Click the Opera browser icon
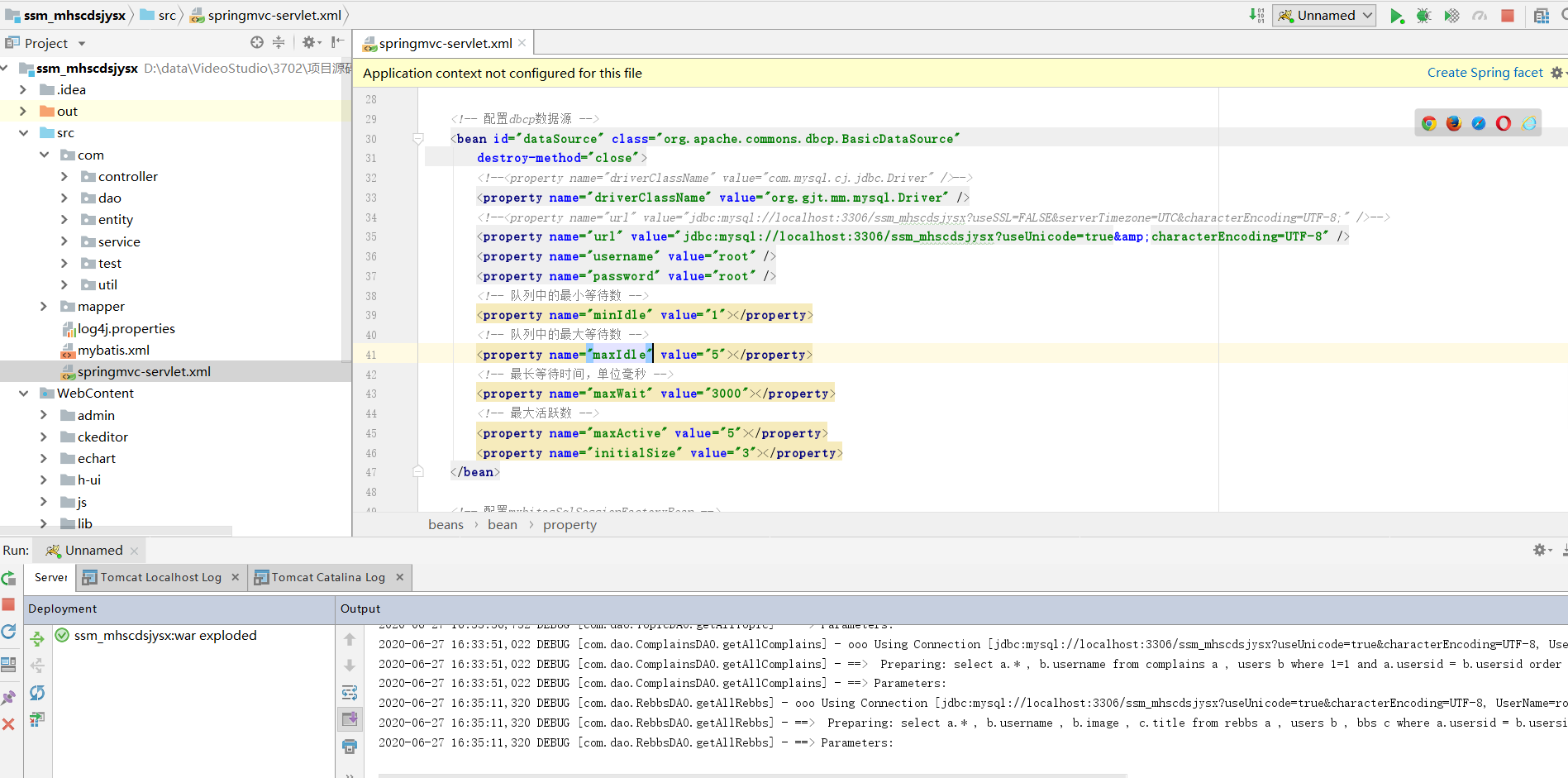Viewport: 1568px width, 778px height. [x=1504, y=123]
